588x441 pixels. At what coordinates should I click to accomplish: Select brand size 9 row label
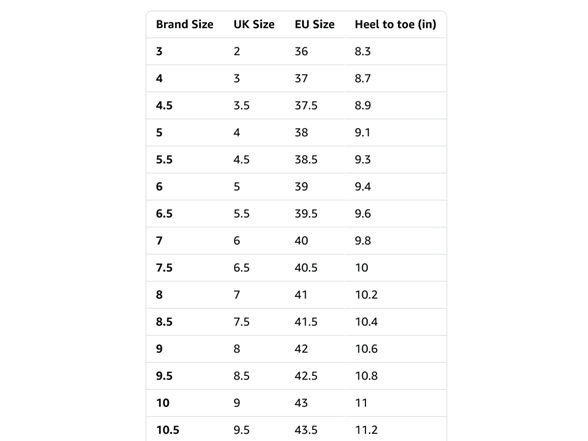(159, 348)
